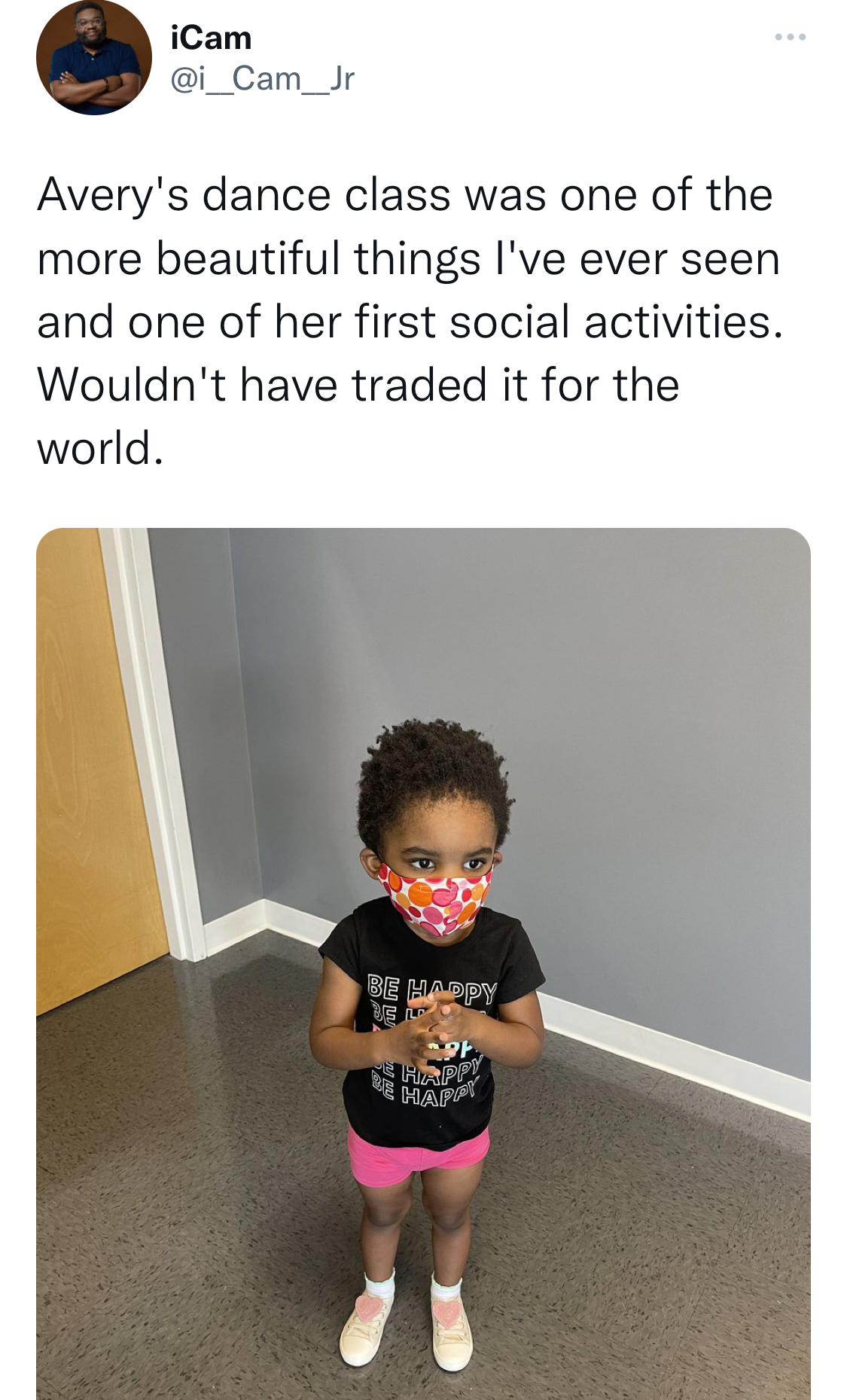Click the words "Avery's dance class"

point(244,195)
